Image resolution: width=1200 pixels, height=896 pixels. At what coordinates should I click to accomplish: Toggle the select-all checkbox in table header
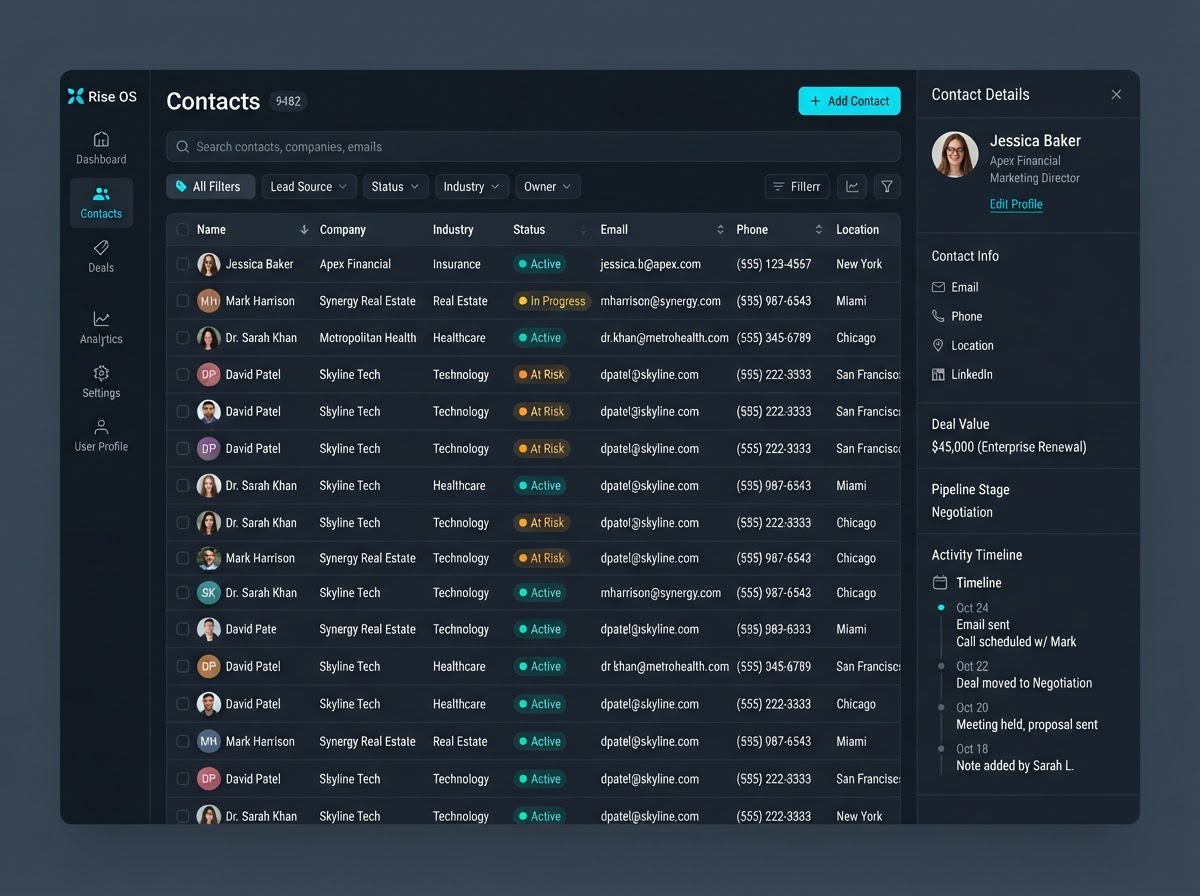pyautogui.click(x=182, y=230)
